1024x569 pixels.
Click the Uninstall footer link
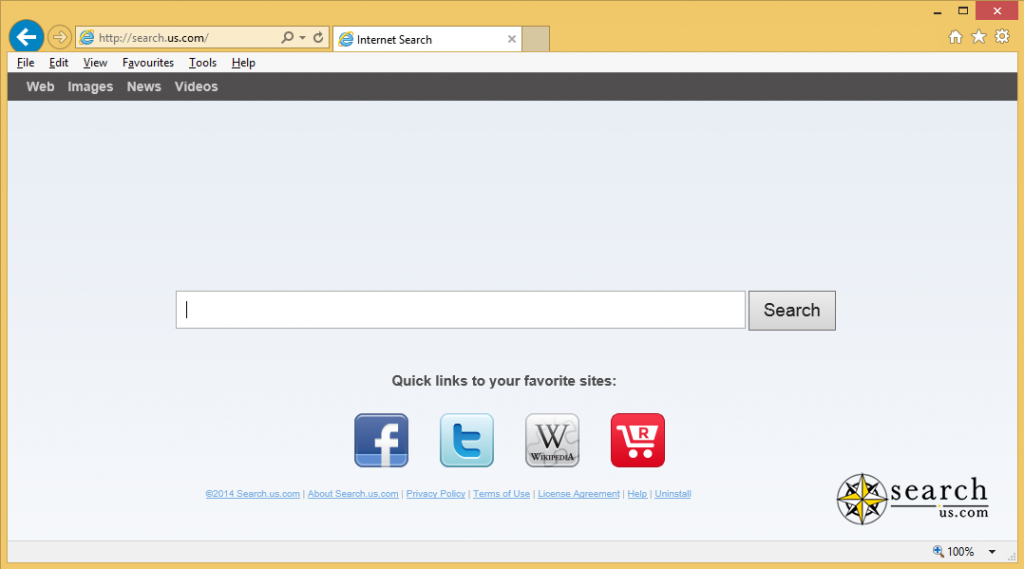coord(673,494)
